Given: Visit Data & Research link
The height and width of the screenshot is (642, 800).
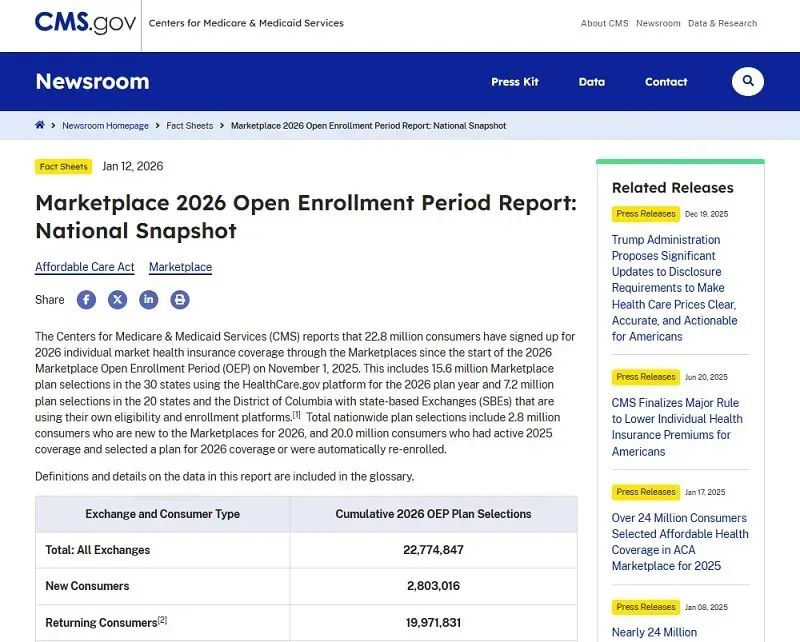Looking at the screenshot, I should pyautogui.click(x=722, y=23).
